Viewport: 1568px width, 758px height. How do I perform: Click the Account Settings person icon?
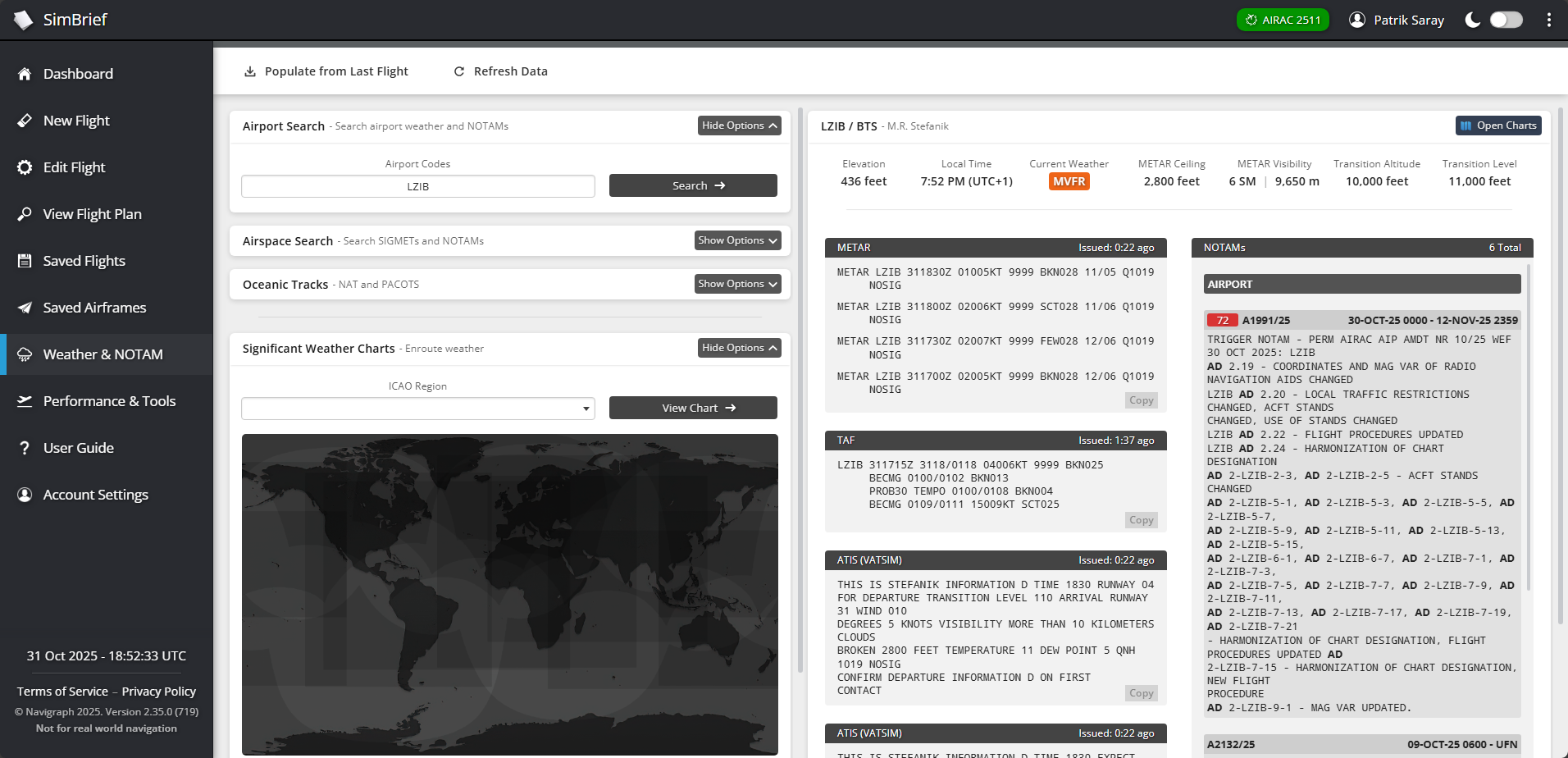click(x=25, y=495)
